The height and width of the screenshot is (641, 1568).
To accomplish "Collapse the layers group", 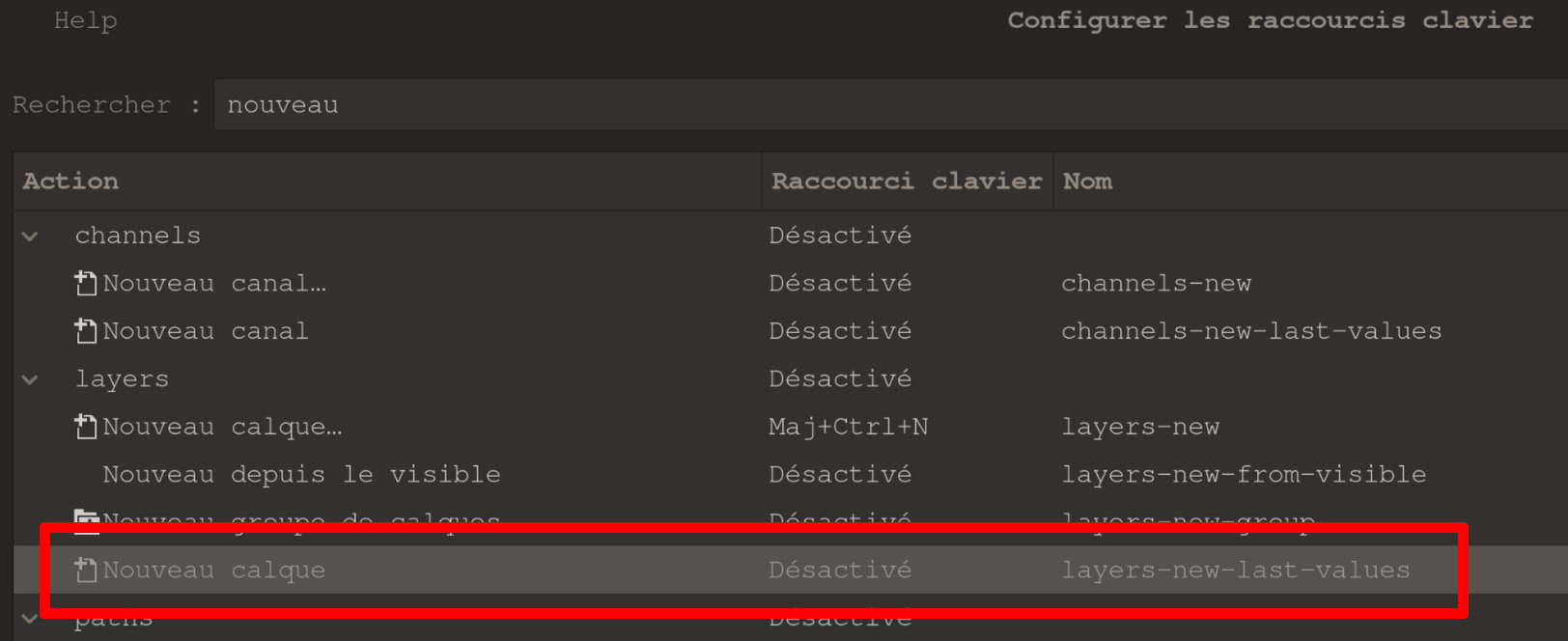I will click(30, 379).
